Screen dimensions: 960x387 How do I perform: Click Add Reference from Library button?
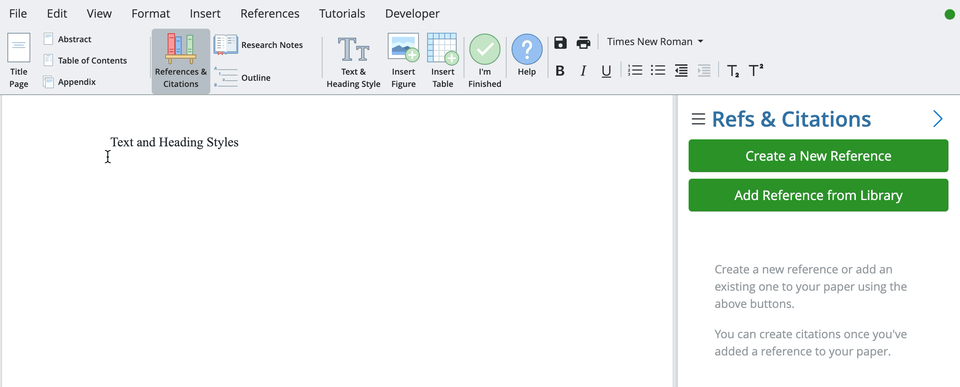coord(818,195)
